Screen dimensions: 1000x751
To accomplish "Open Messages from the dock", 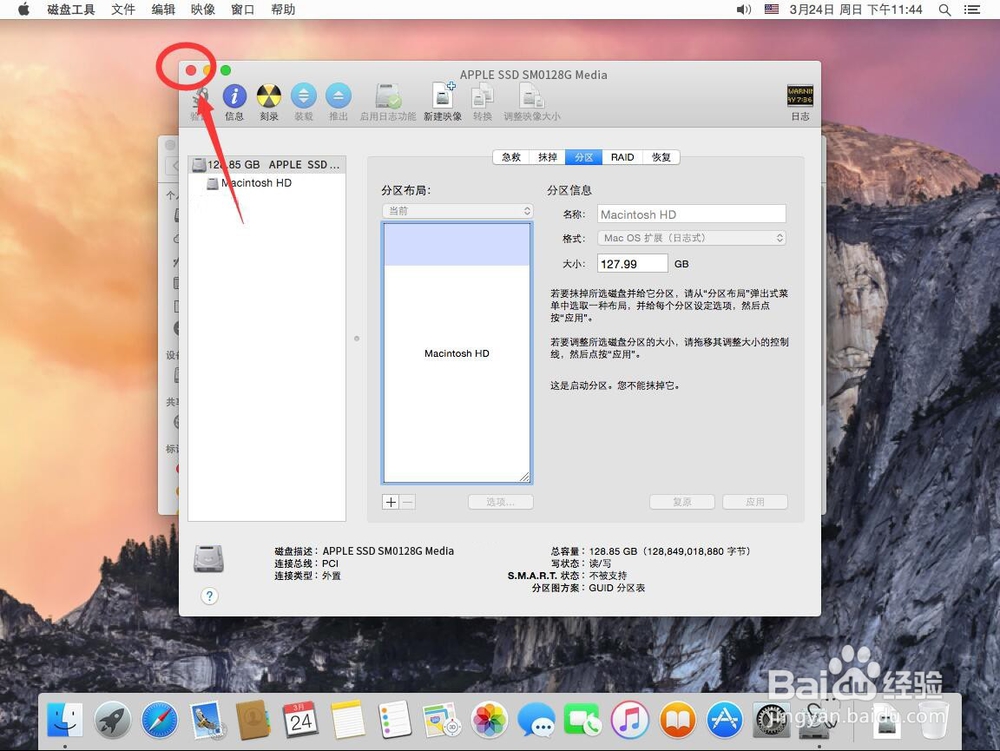I will (x=536, y=720).
